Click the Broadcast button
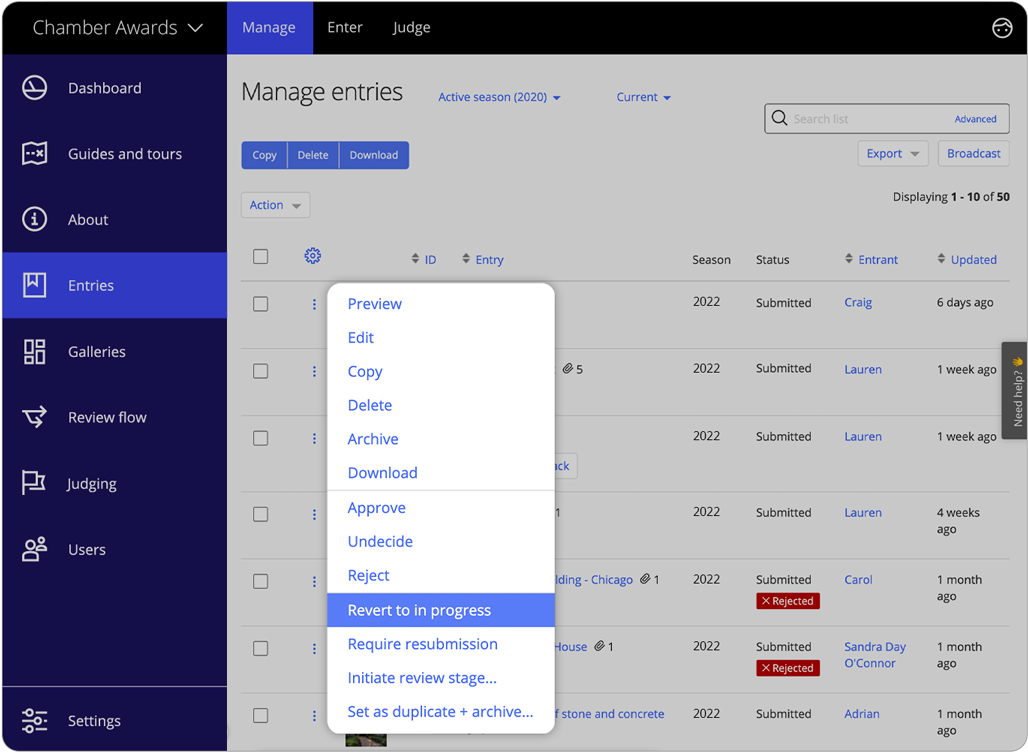Viewport: 1028px width, 755px height. tap(973, 153)
